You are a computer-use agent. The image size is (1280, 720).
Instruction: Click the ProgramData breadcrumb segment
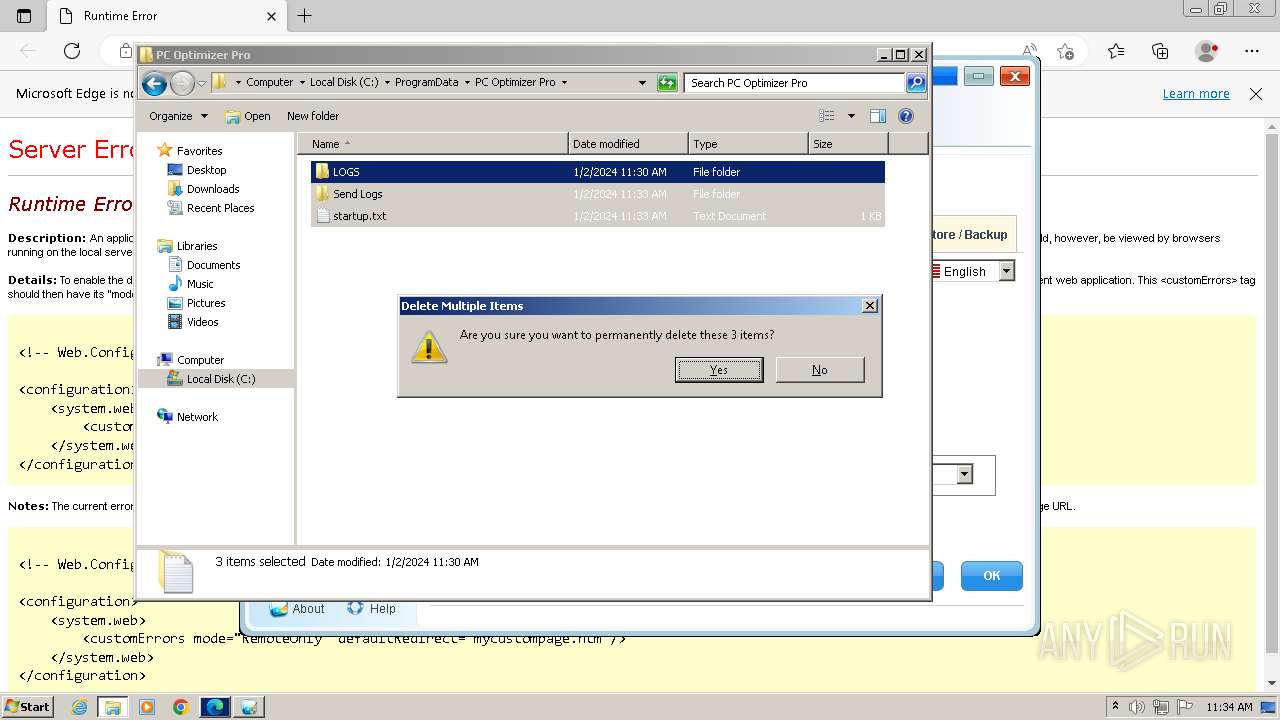pyautogui.click(x=426, y=83)
